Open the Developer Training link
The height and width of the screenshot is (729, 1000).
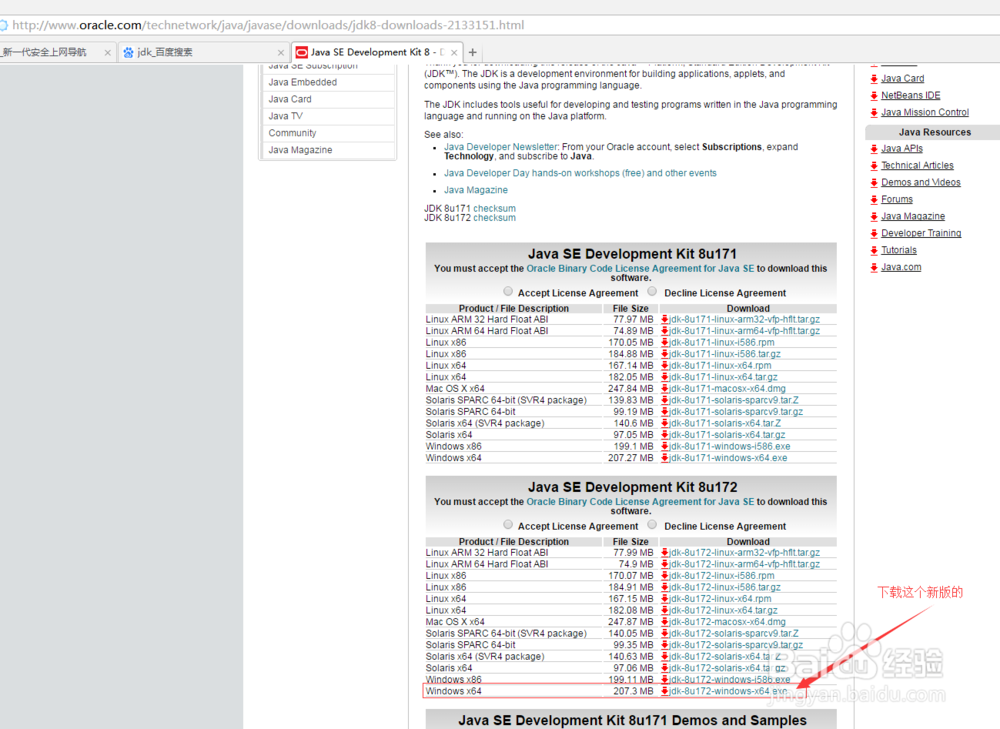[x=921, y=233]
